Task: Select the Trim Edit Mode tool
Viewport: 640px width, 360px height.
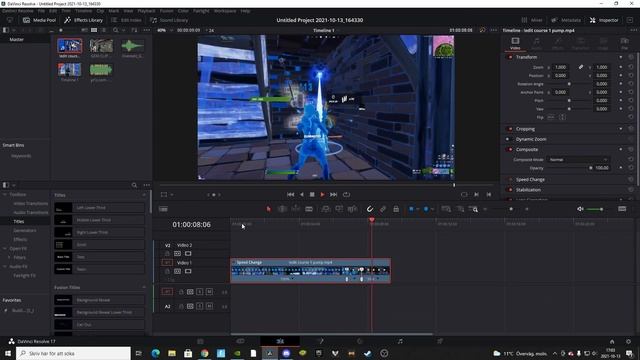Action: 282,209
